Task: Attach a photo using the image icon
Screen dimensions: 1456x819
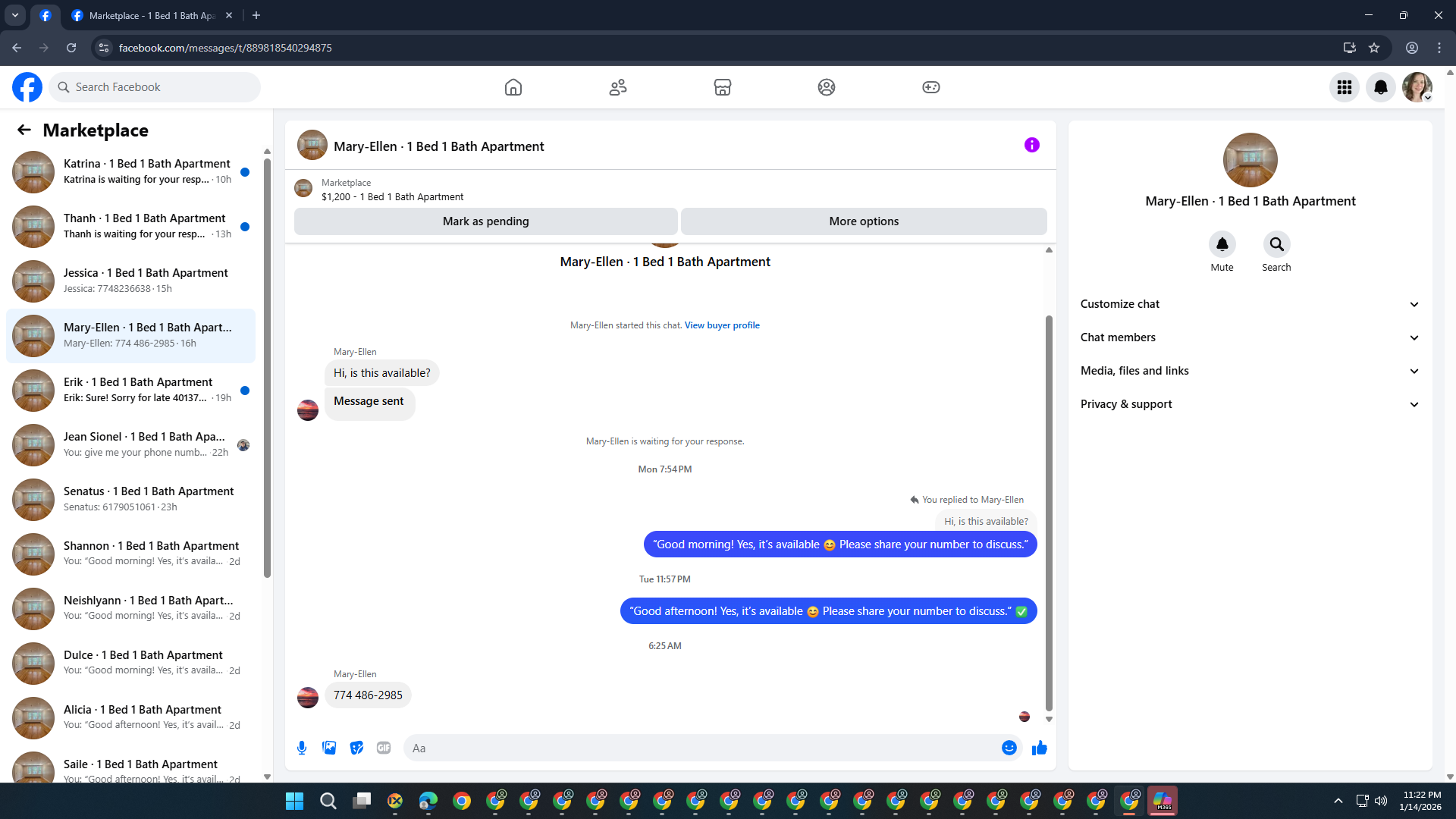Action: [329, 748]
